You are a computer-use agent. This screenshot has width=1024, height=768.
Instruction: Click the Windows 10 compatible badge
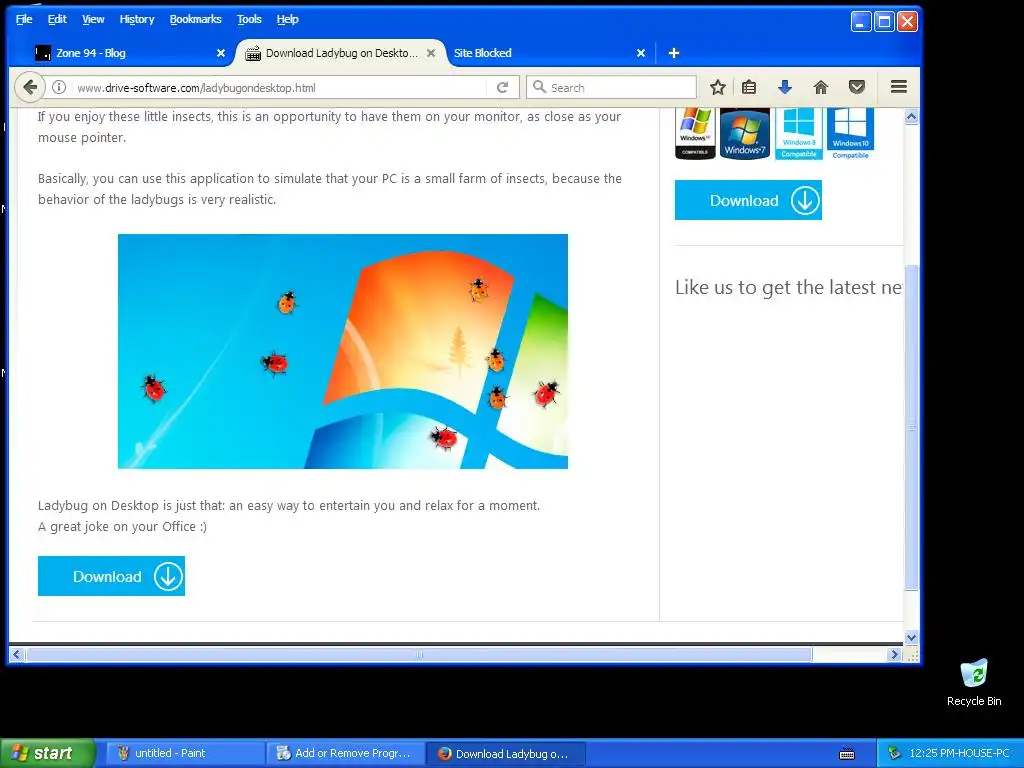coord(850,133)
